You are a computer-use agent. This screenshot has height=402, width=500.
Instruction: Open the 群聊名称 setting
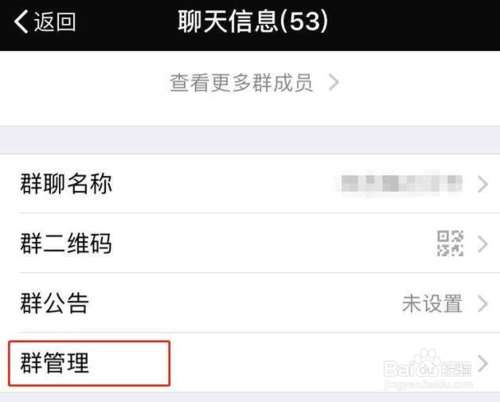(x=250, y=184)
